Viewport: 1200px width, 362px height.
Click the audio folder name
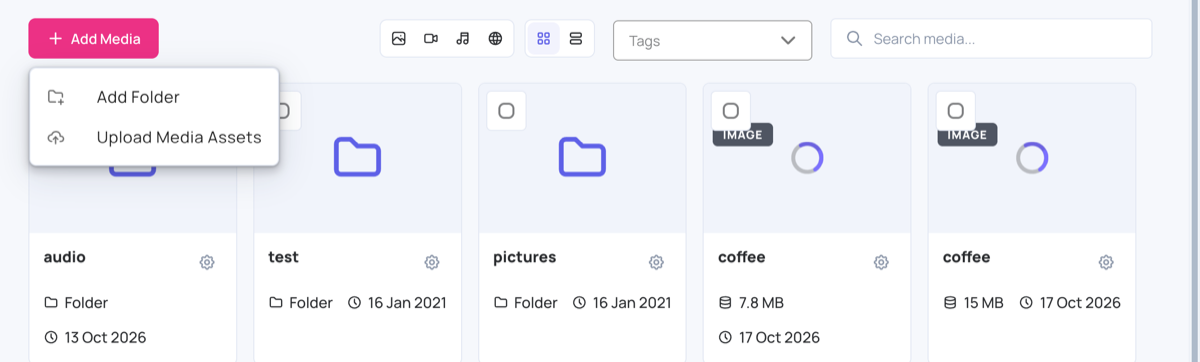(65, 257)
